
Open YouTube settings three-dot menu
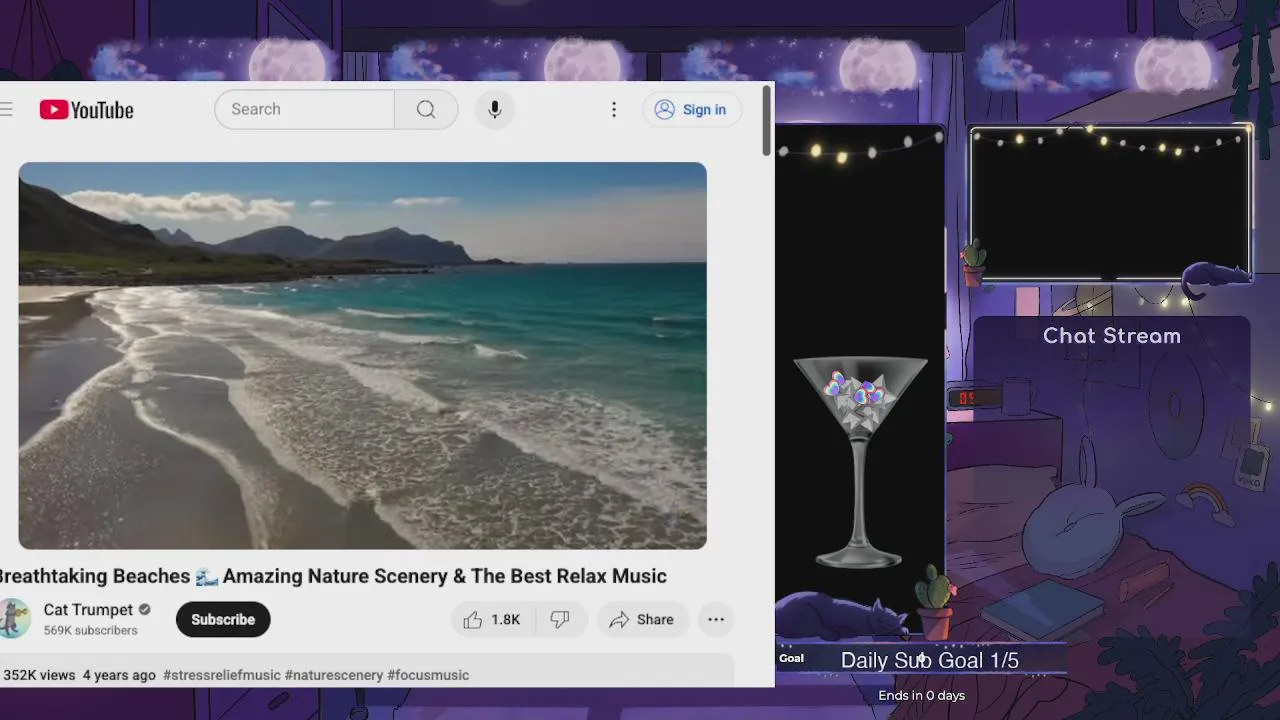pyautogui.click(x=614, y=110)
